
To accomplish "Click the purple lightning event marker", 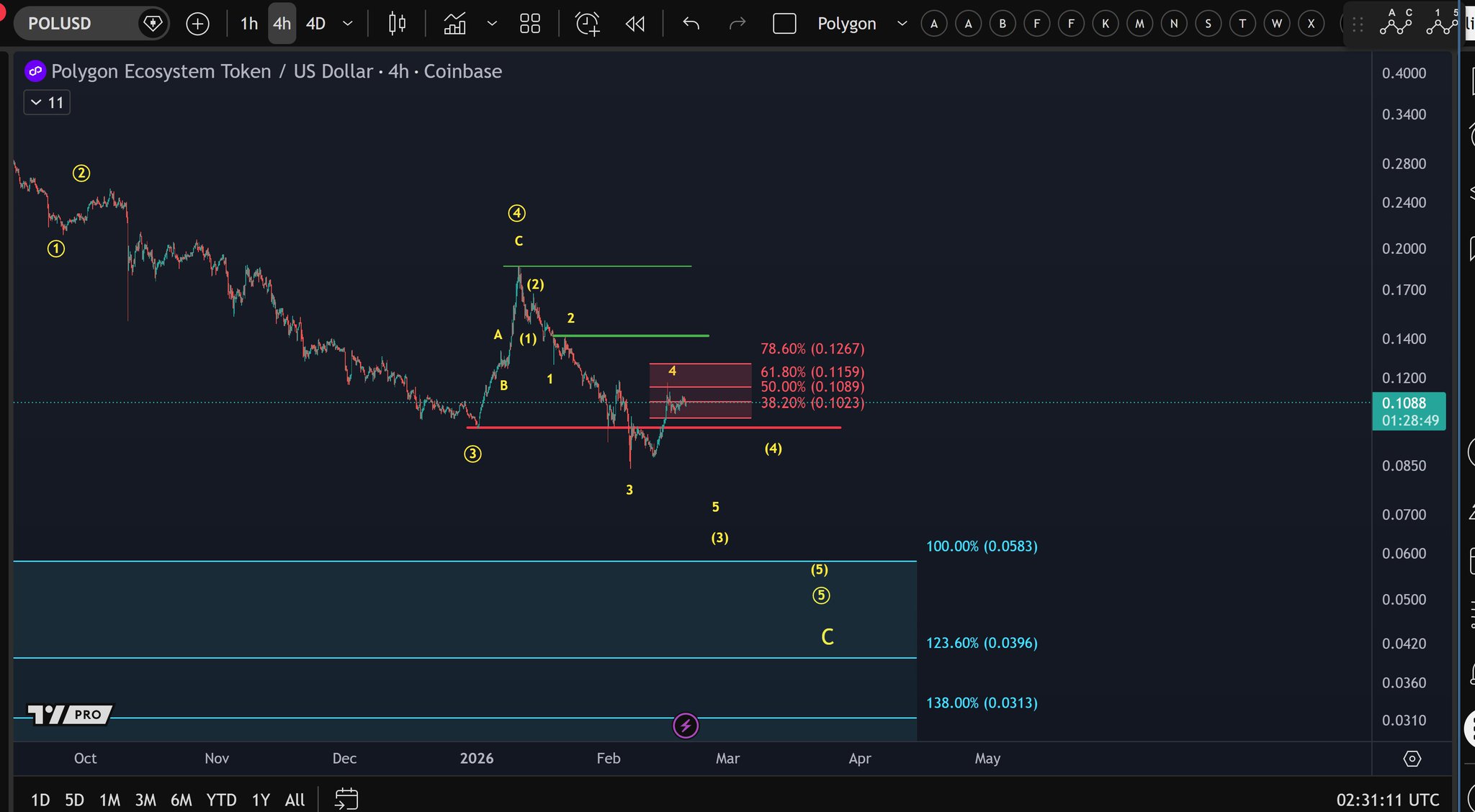I will pos(686,726).
